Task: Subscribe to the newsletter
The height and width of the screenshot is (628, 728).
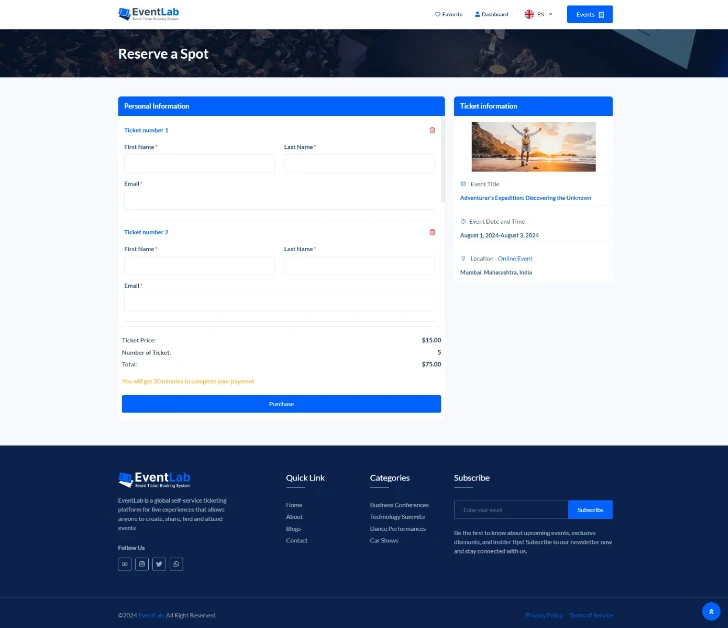Action: [590, 510]
